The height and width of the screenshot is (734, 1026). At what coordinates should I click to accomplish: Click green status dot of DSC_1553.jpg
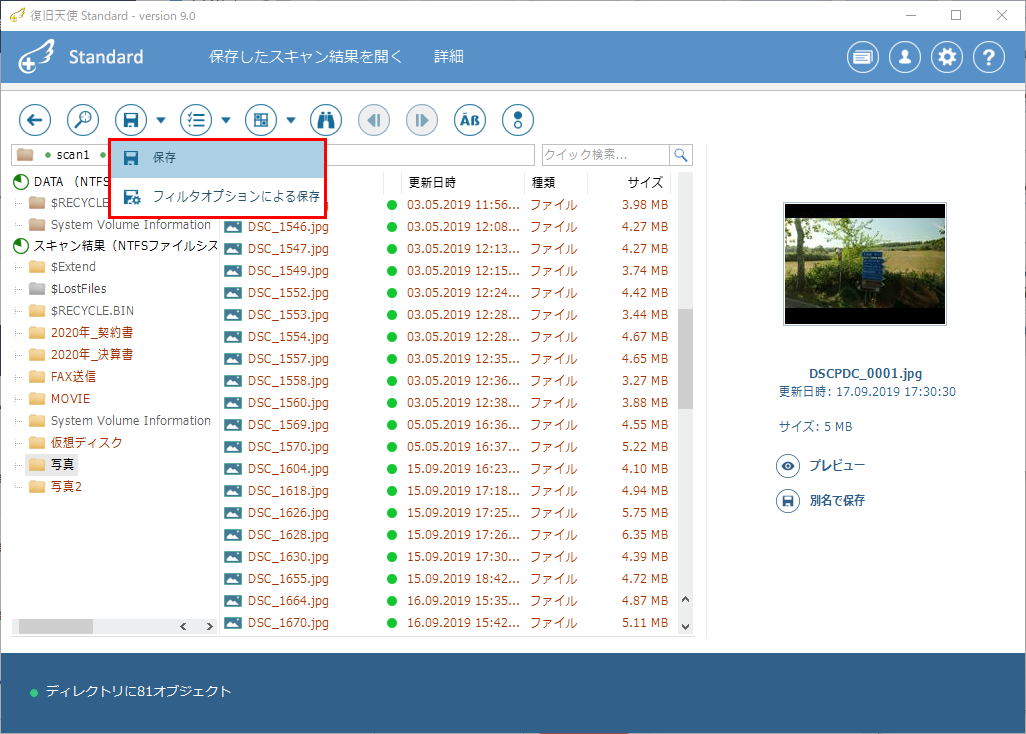392,315
